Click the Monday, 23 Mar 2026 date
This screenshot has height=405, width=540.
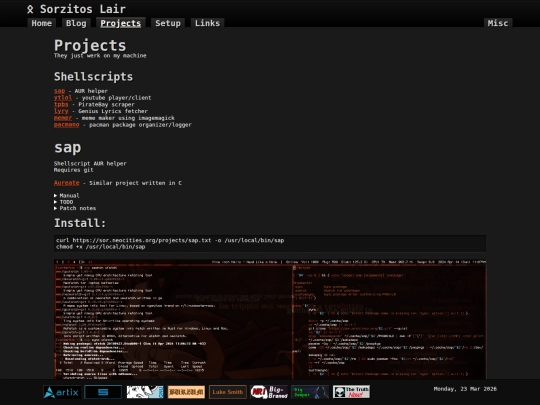pos(465,389)
